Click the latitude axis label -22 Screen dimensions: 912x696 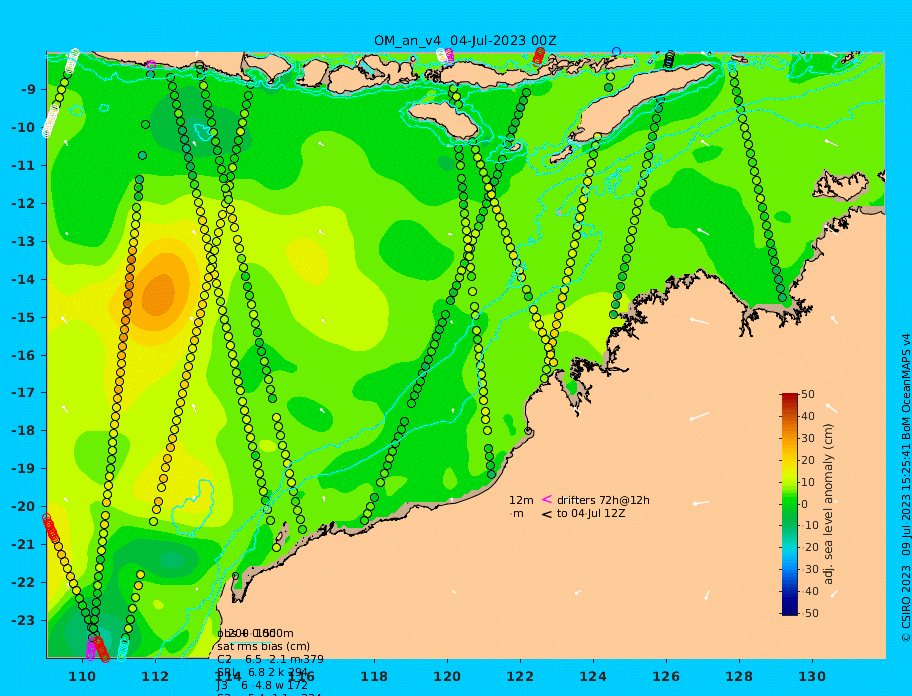click(23, 583)
